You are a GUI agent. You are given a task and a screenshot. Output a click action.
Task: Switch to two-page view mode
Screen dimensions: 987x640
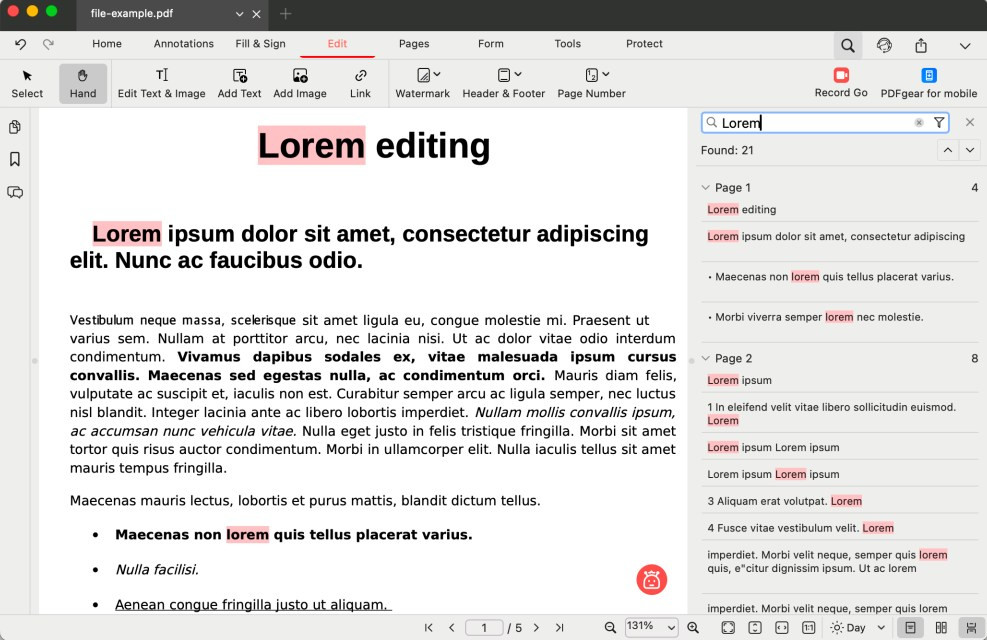[940, 628]
